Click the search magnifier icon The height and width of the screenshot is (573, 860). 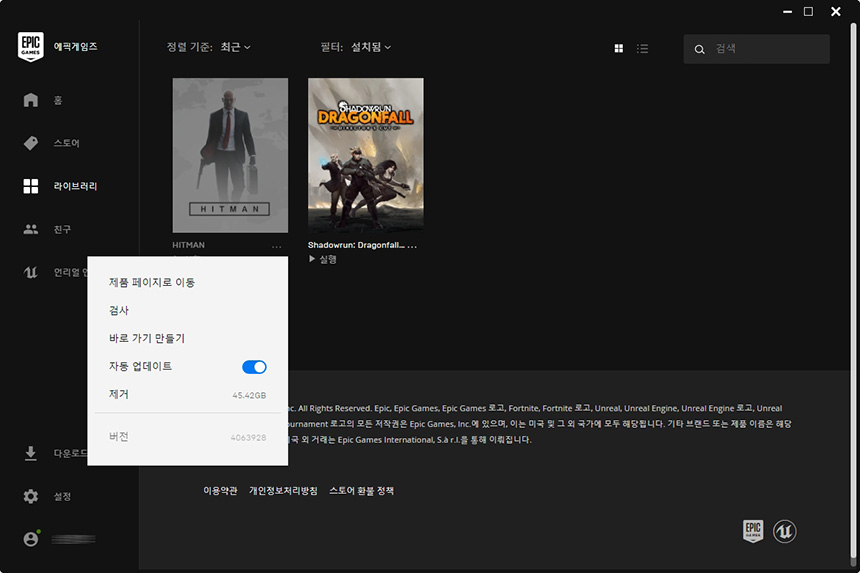coord(699,49)
